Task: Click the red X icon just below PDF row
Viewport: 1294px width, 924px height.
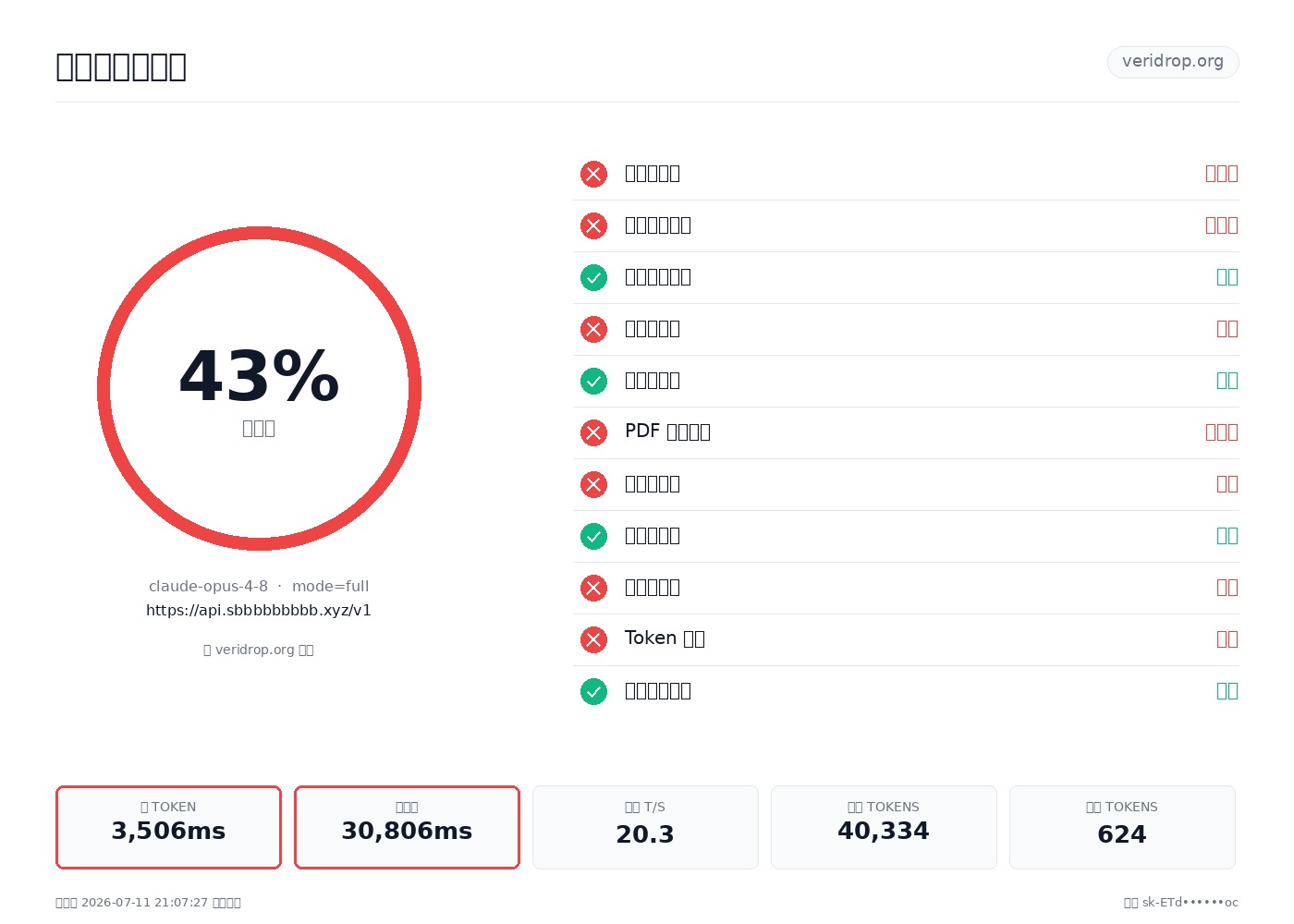Action: point(593,484)
